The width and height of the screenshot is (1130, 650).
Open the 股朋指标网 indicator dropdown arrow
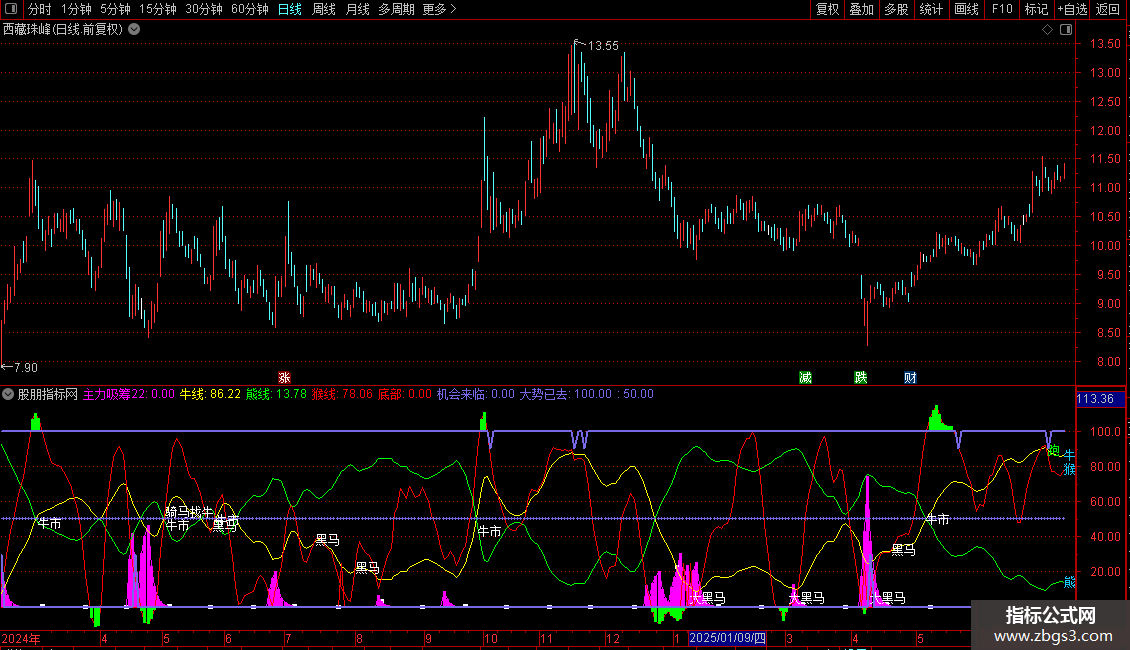[8, 394]
